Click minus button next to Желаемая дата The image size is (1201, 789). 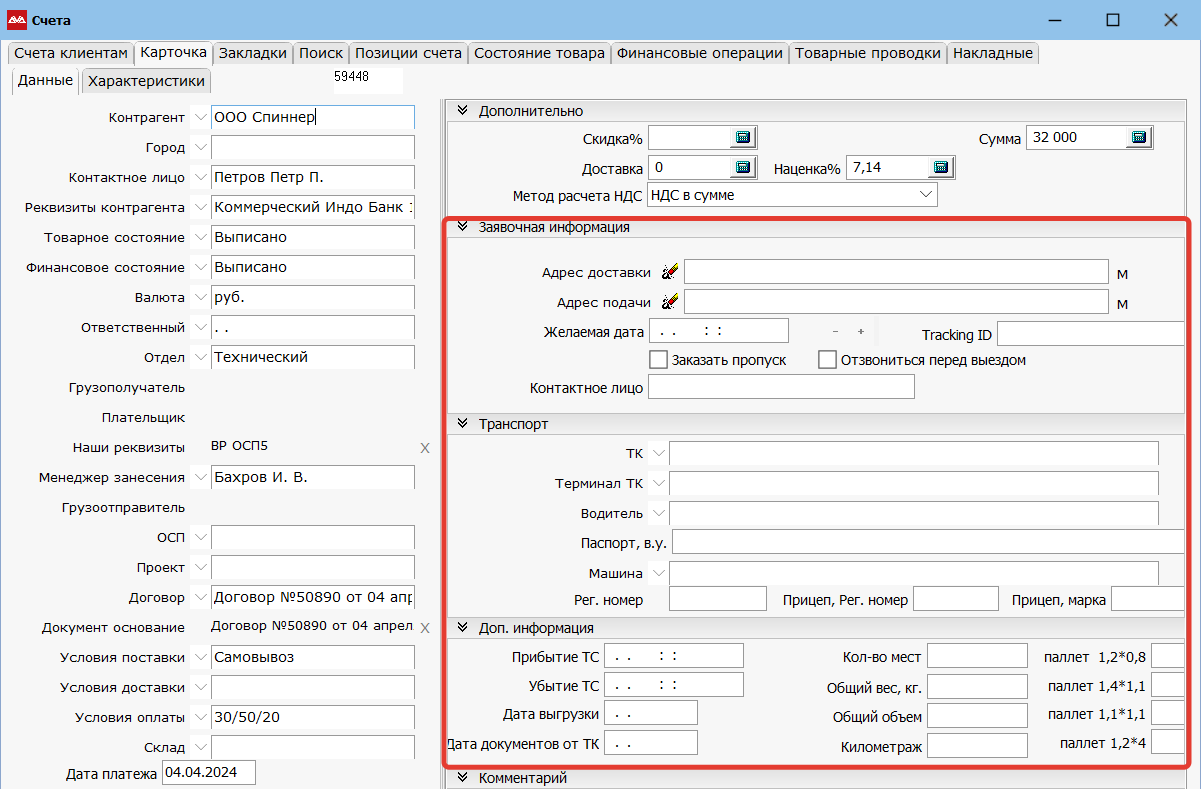point(836,331)
